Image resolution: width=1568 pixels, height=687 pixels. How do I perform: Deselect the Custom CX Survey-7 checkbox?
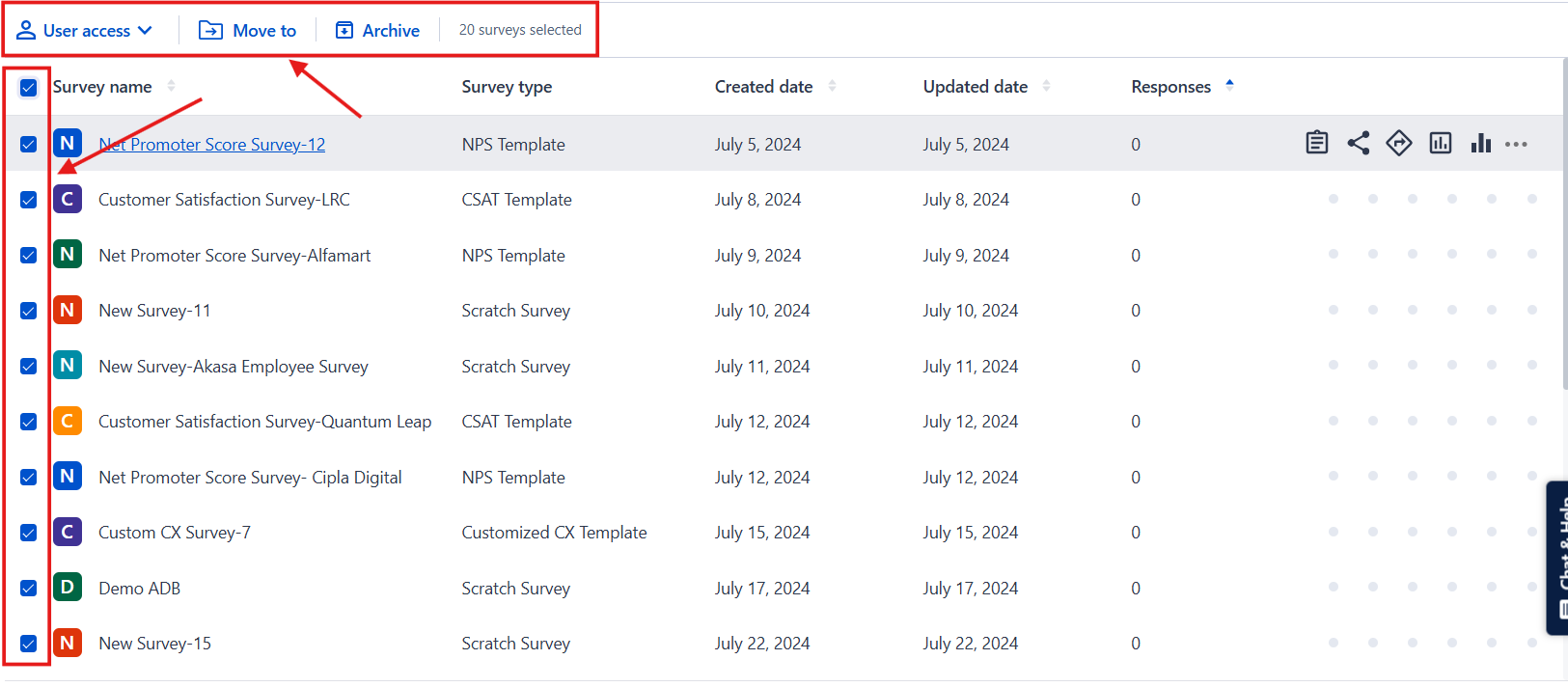pos(28,533)
